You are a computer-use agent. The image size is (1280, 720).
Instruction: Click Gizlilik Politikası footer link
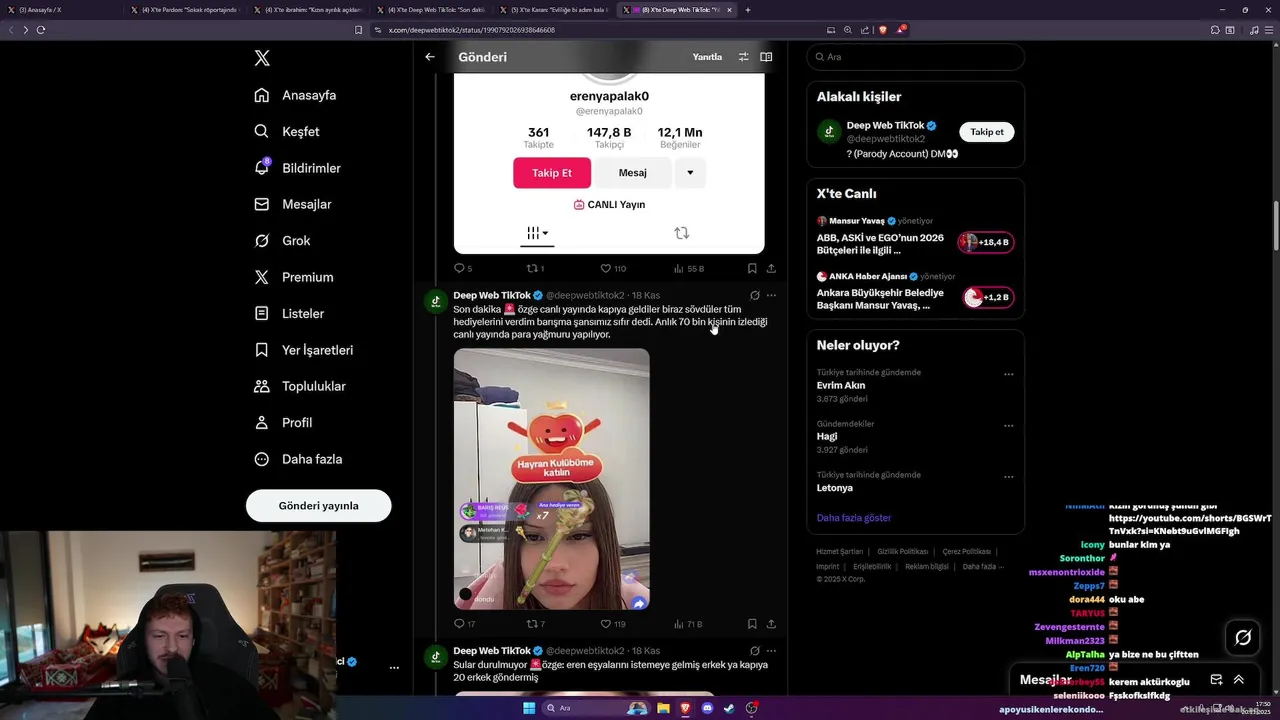pos(903,552)
